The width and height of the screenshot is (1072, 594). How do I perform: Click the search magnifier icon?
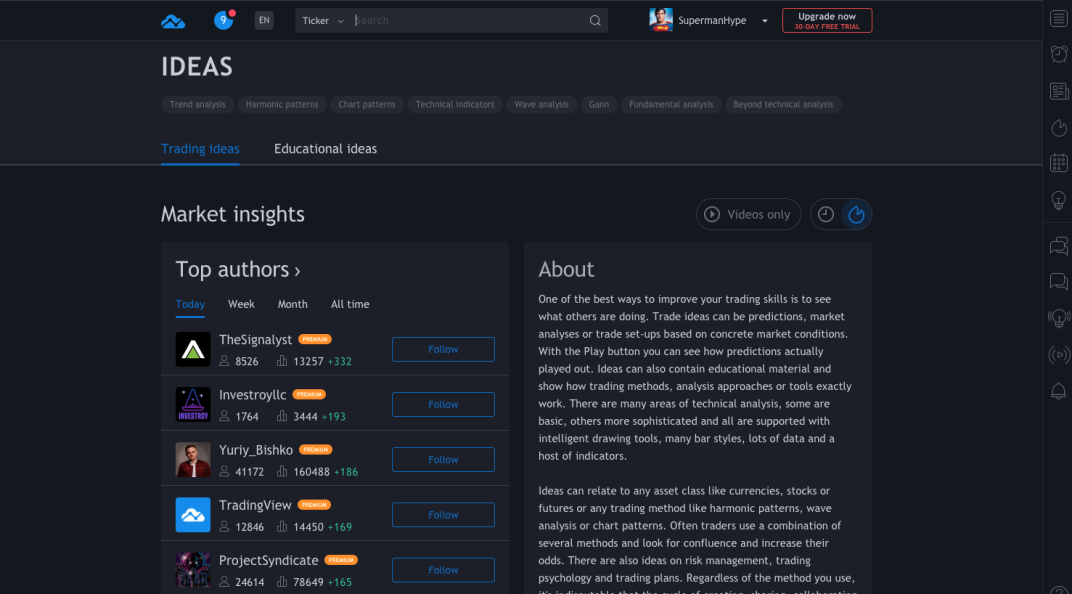[x=595, y=21]
